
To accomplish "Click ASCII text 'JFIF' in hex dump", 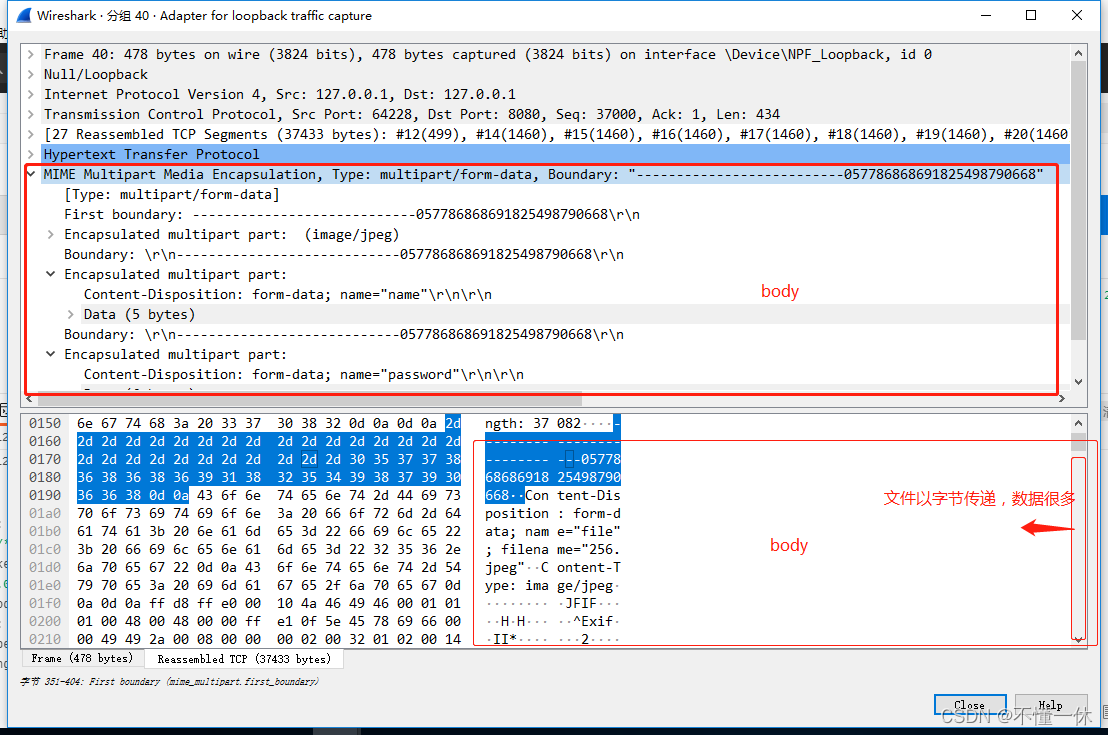I will click(581, 604).
